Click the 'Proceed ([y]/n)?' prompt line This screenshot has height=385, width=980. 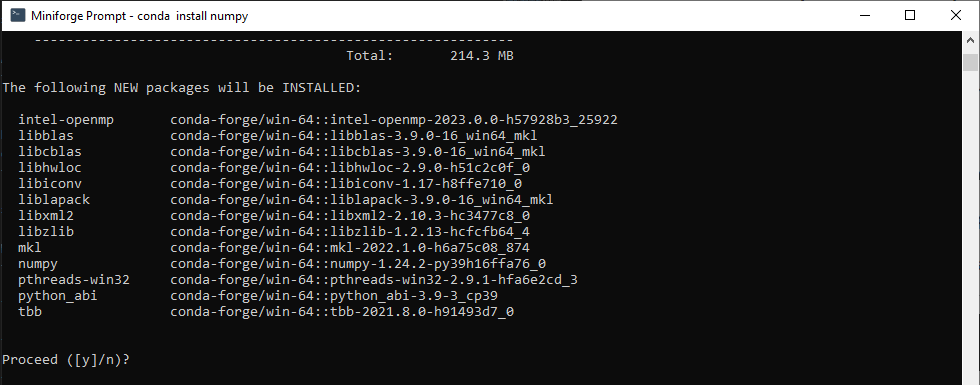(x=66, y=360)
